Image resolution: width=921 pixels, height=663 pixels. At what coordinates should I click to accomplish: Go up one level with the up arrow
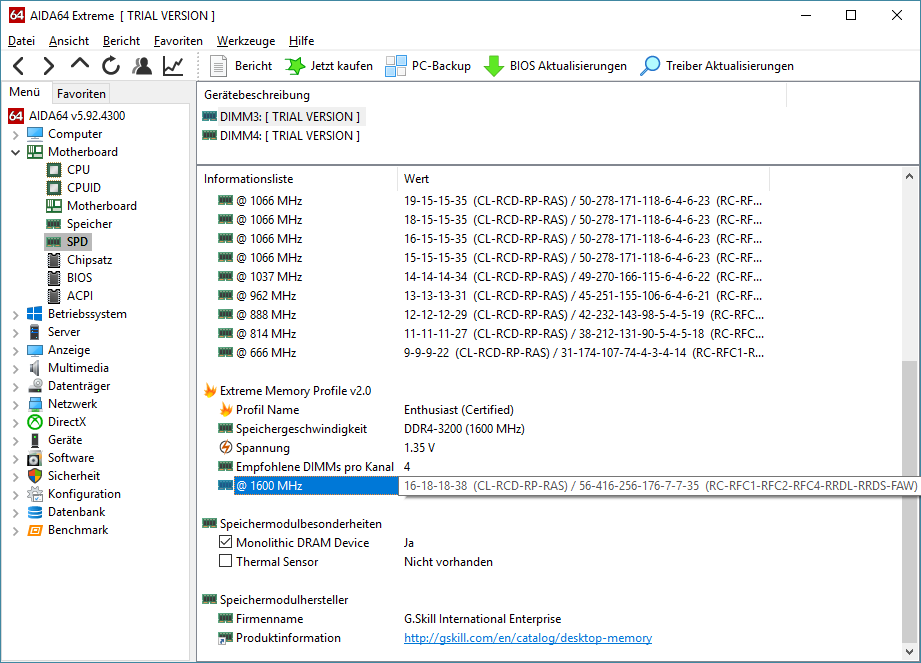(80, 64)
